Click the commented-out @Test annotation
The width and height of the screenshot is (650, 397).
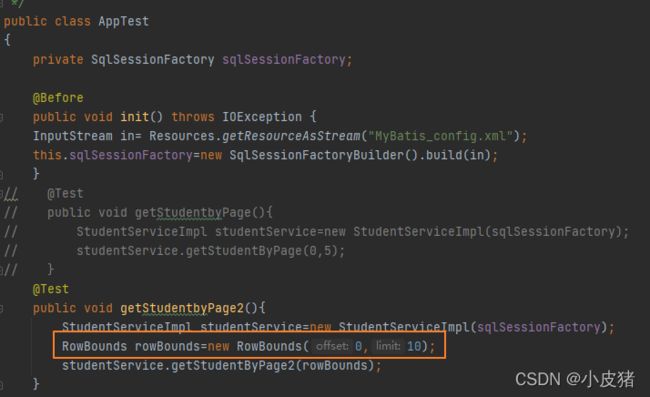tap(65, 194)
